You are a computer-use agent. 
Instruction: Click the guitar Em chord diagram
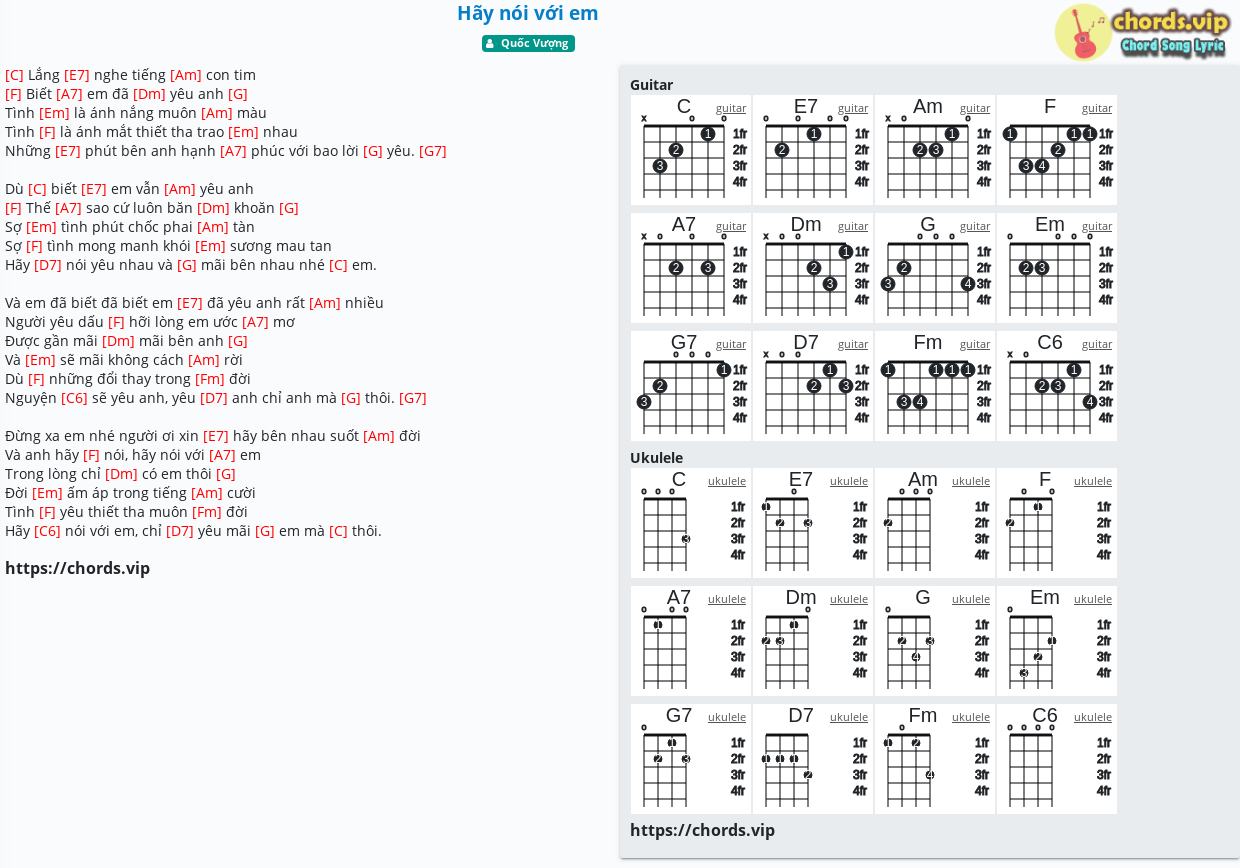tap(1057, 268)
